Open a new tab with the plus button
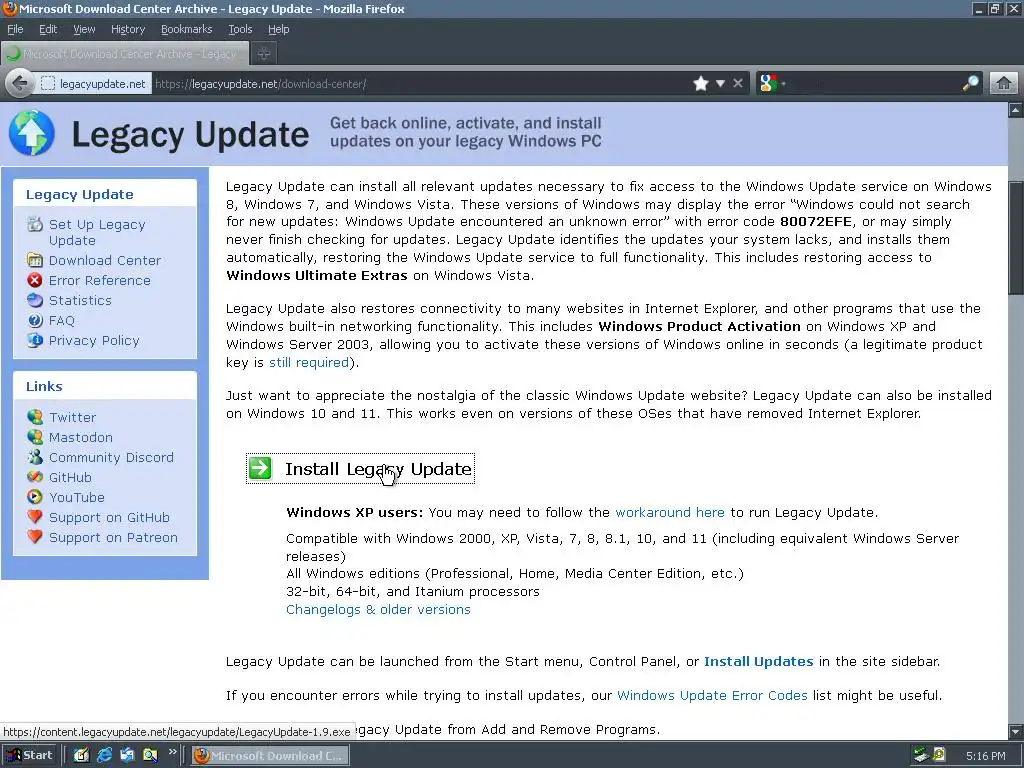Viewport: 1024px width, 768px height. (264, 54)
